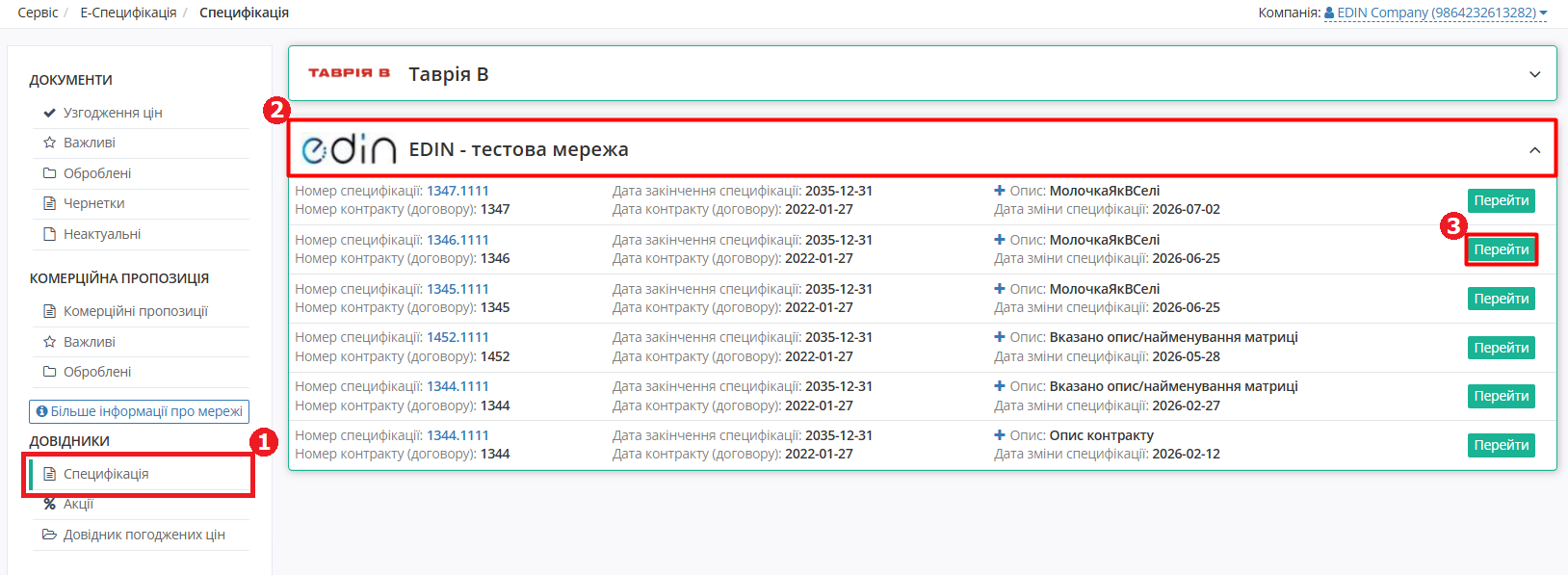1568x575 pixels.
Task: Go to Сервіс in the breadcrumb
Action: click(x=38, y=13)
